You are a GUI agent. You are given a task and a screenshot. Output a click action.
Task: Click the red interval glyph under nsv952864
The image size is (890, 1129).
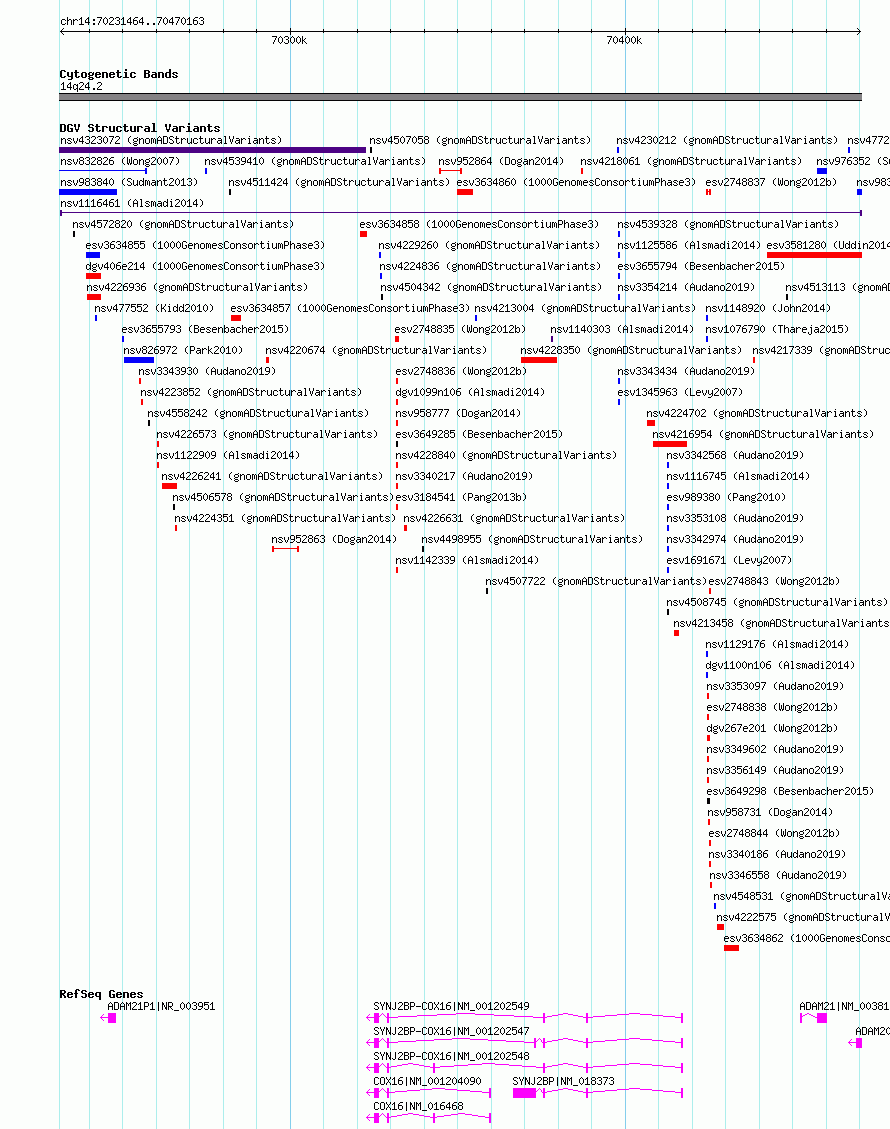(450, 171)
